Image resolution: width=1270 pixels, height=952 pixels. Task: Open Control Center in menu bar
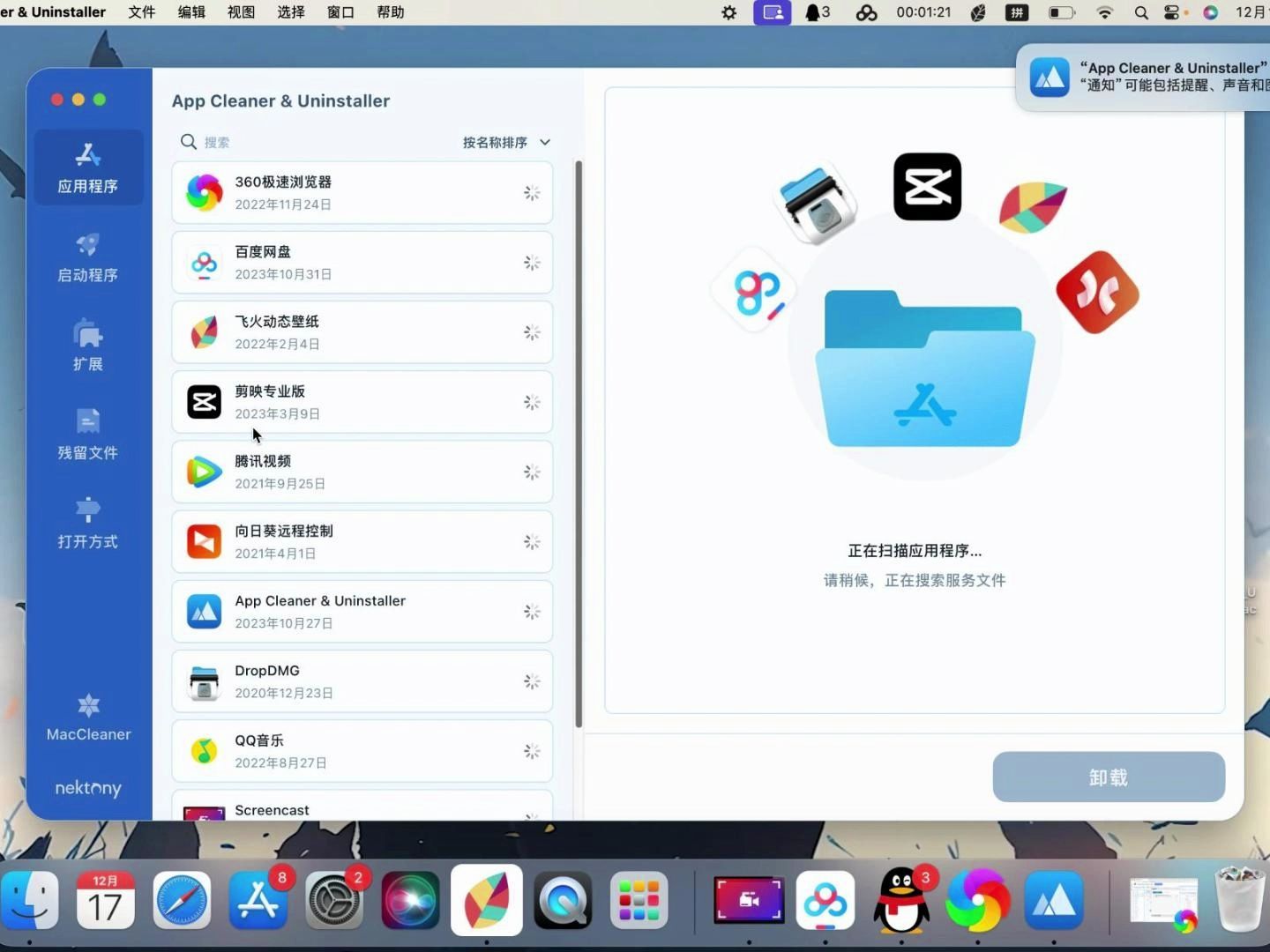tap(1172, 12)
